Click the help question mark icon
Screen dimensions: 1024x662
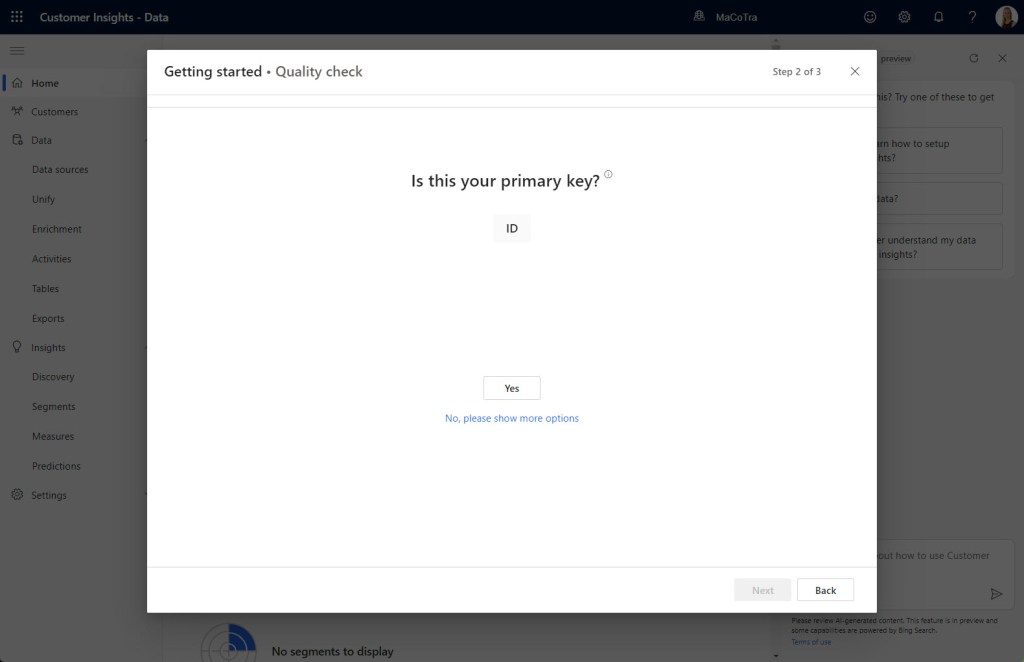click(x=972, y=17)
